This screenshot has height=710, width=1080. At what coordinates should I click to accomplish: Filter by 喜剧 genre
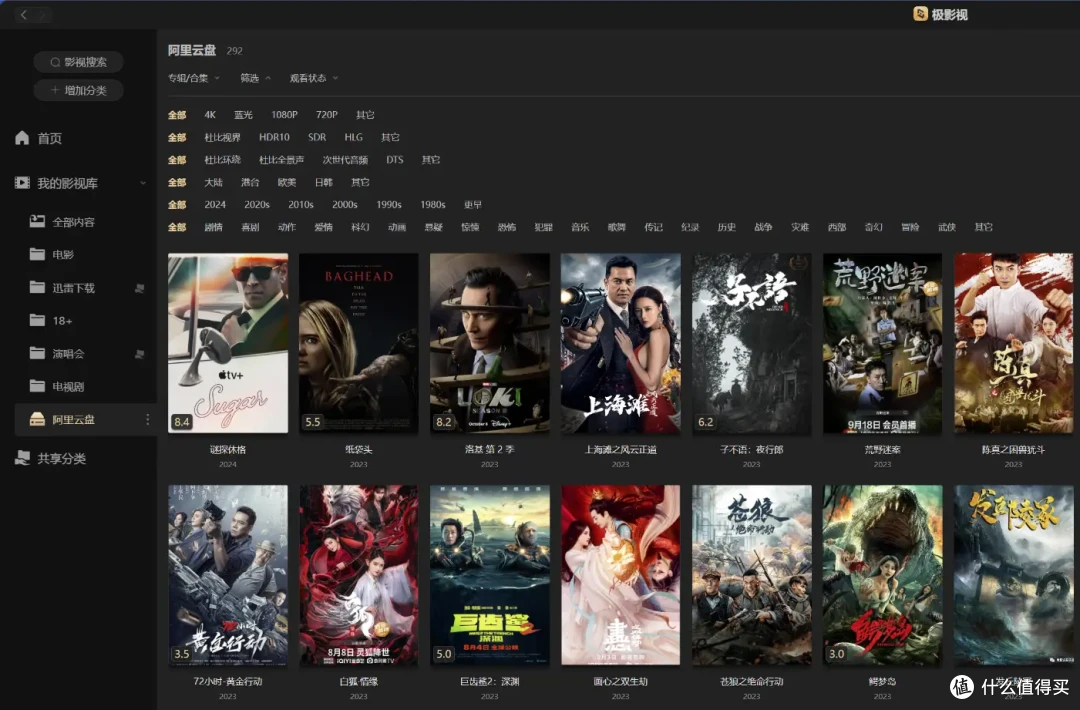tap(250, 227)
